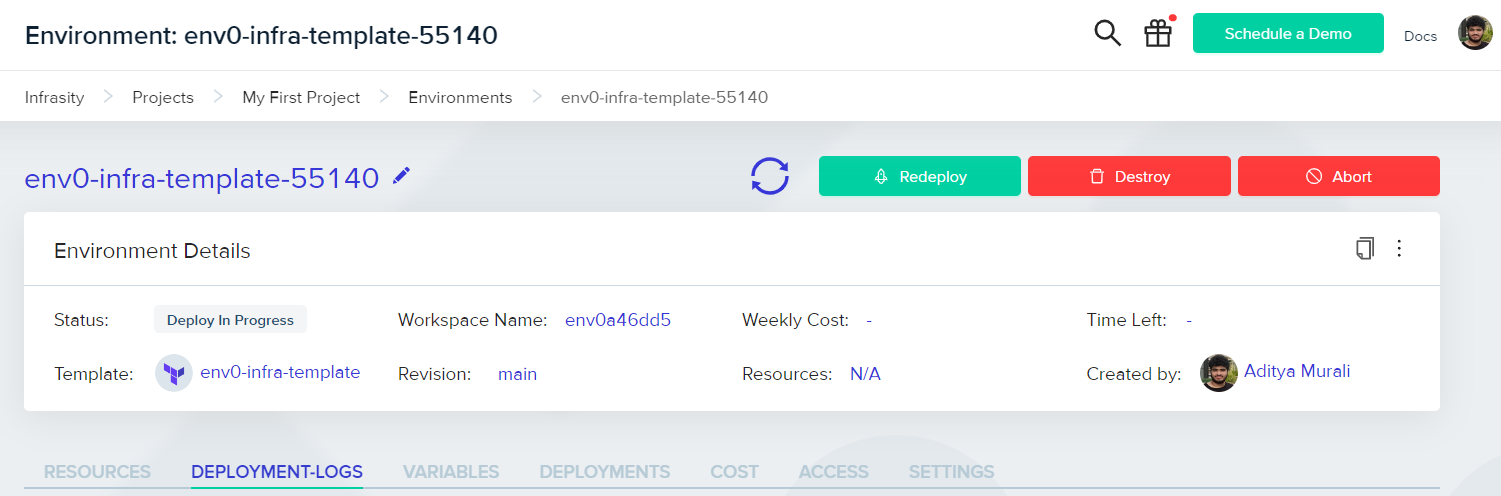Open the DEPLOYMENTS tab
The image size is (1501, 496).
coord(605,472)
